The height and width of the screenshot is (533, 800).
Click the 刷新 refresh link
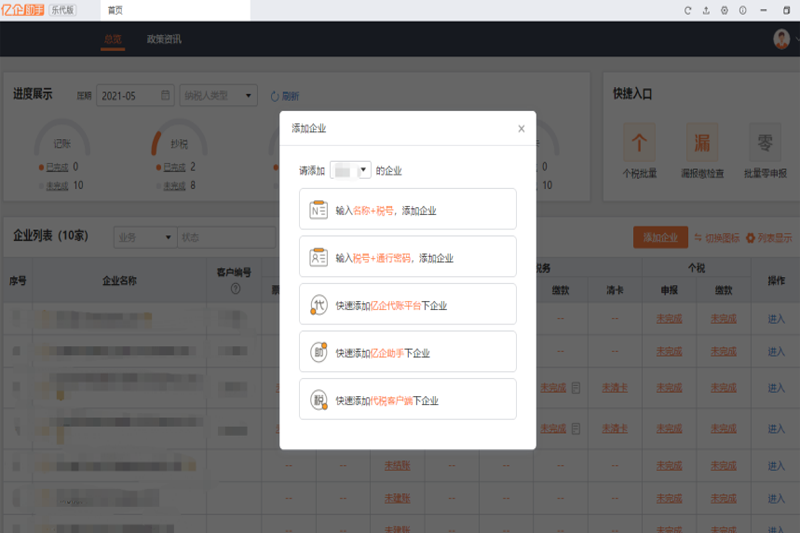(x=285, y=96)
